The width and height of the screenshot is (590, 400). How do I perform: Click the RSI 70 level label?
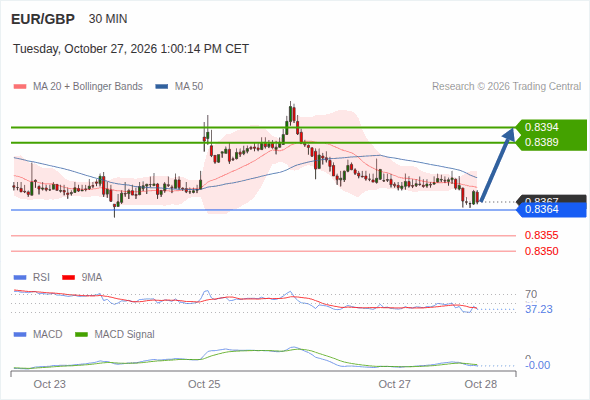[531, 294]
